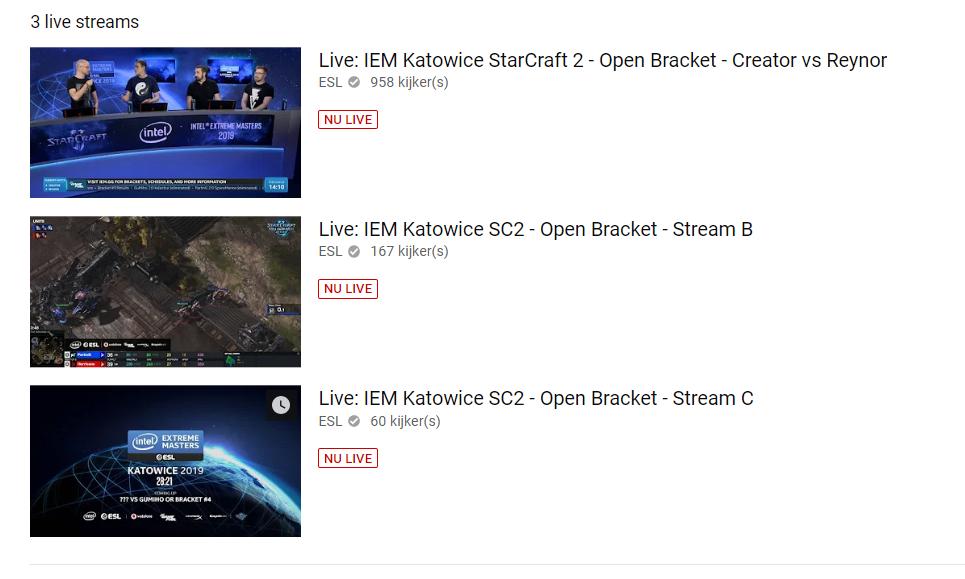Screen dimensions: 965x579
Task: Click the '3 live streams' heading
Action: (85, 22)
